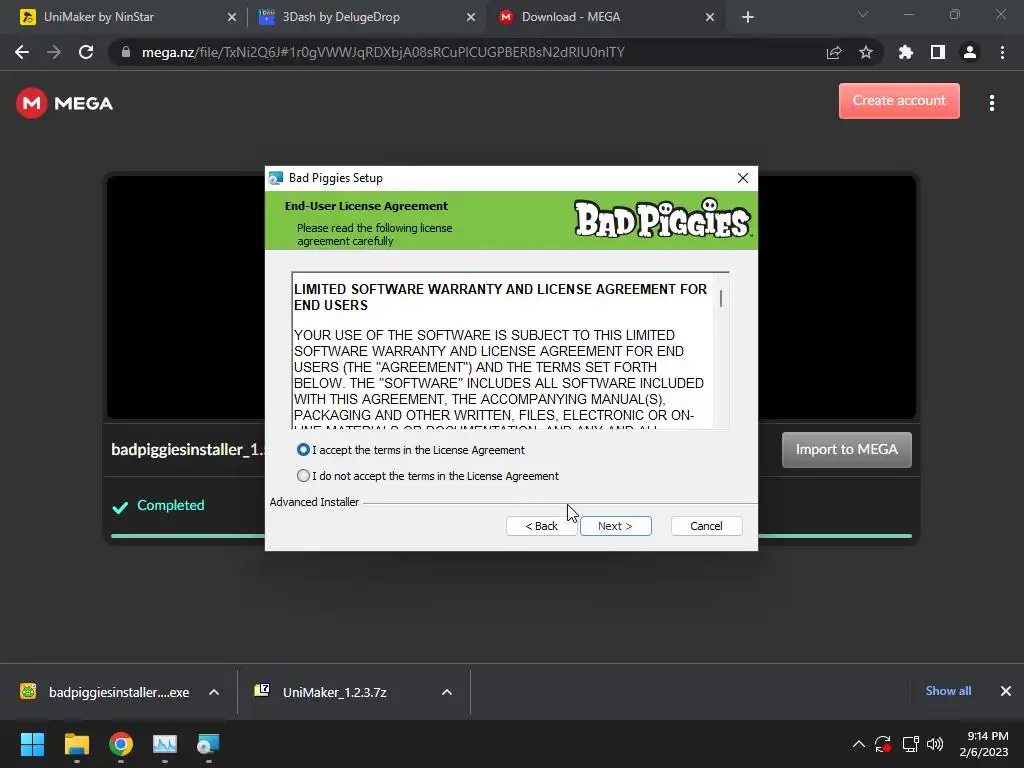
Task: Click the Completed checkmark status
Action: [x=158, y=506]
